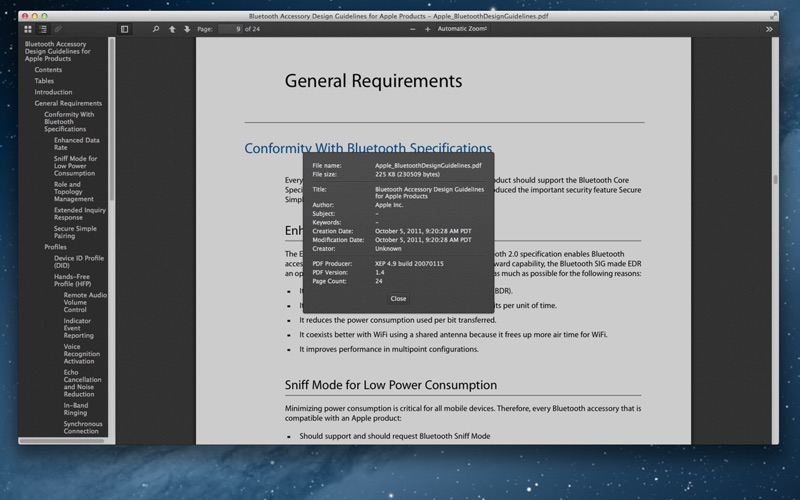The height and width of the screenshot is (500, 800).
Task: Zoom out with the minus button
Action: pyautogui.click(x=412, y=29)
